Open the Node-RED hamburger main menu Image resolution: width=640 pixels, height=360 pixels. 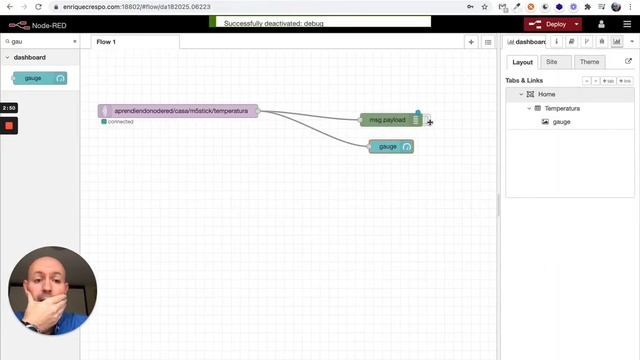[x=627, y=24]
